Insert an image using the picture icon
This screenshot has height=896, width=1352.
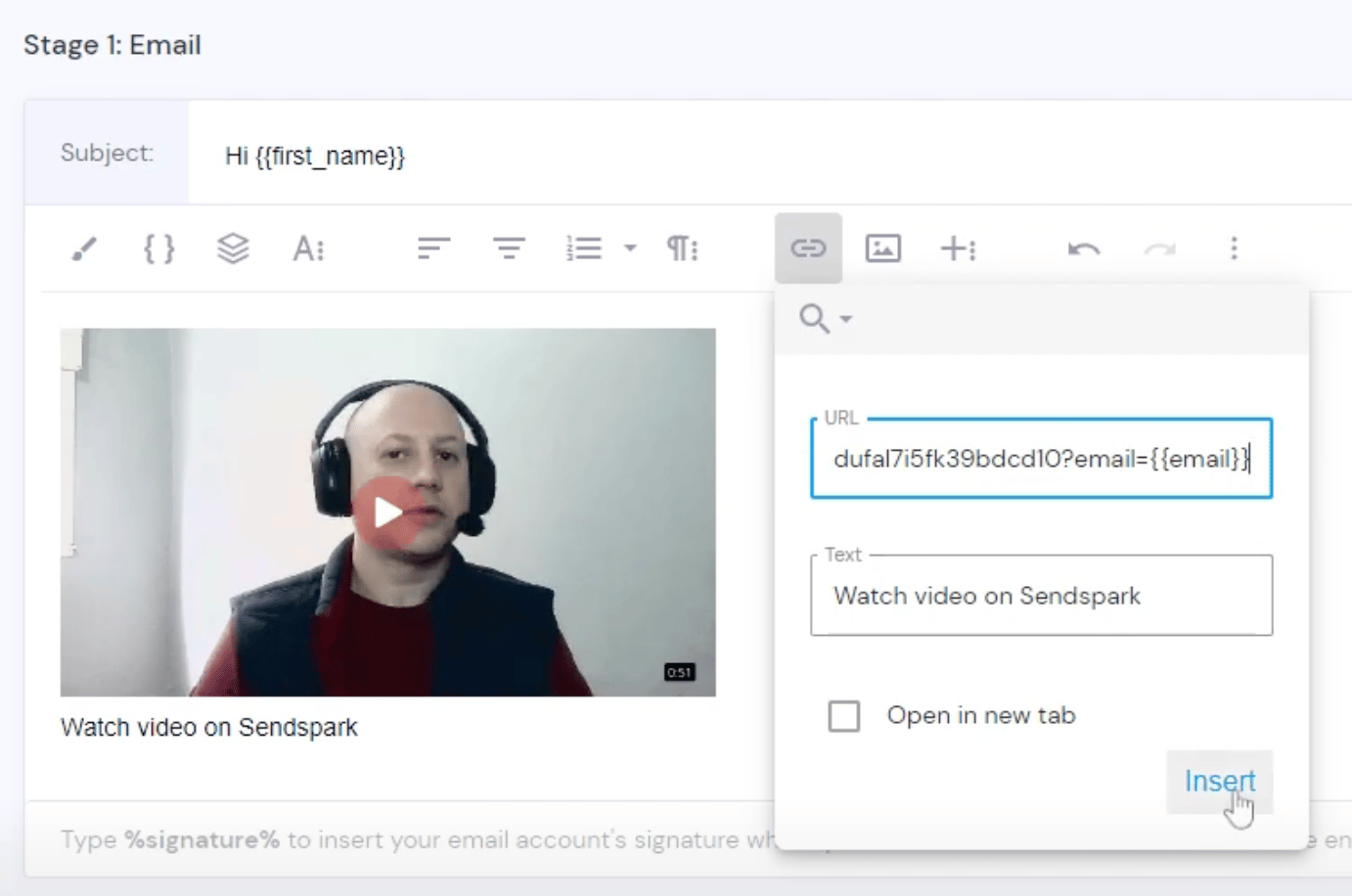pos(882,248)
